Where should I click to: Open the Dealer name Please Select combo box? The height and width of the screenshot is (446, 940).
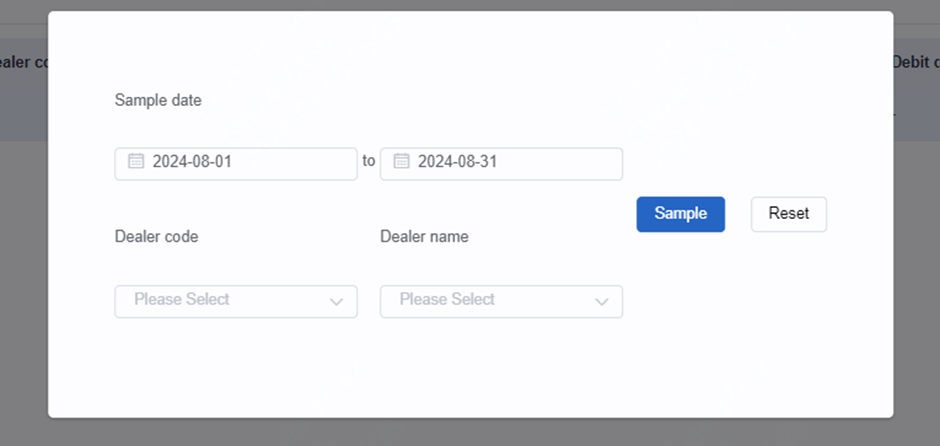click(x=501, y=301)
